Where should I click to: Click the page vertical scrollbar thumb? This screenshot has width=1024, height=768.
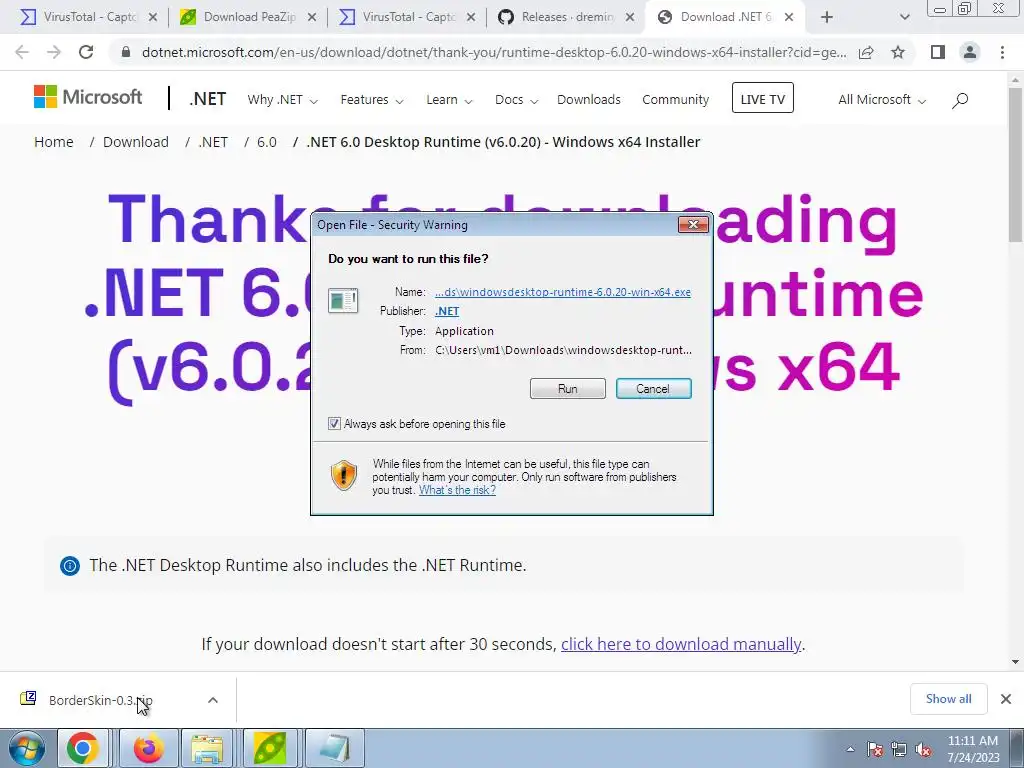(x=1015, y=163)
